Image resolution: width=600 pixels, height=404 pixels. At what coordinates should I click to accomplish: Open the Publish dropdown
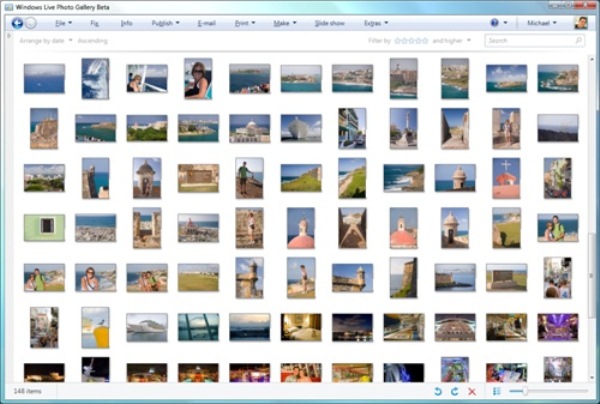point(164,22)
